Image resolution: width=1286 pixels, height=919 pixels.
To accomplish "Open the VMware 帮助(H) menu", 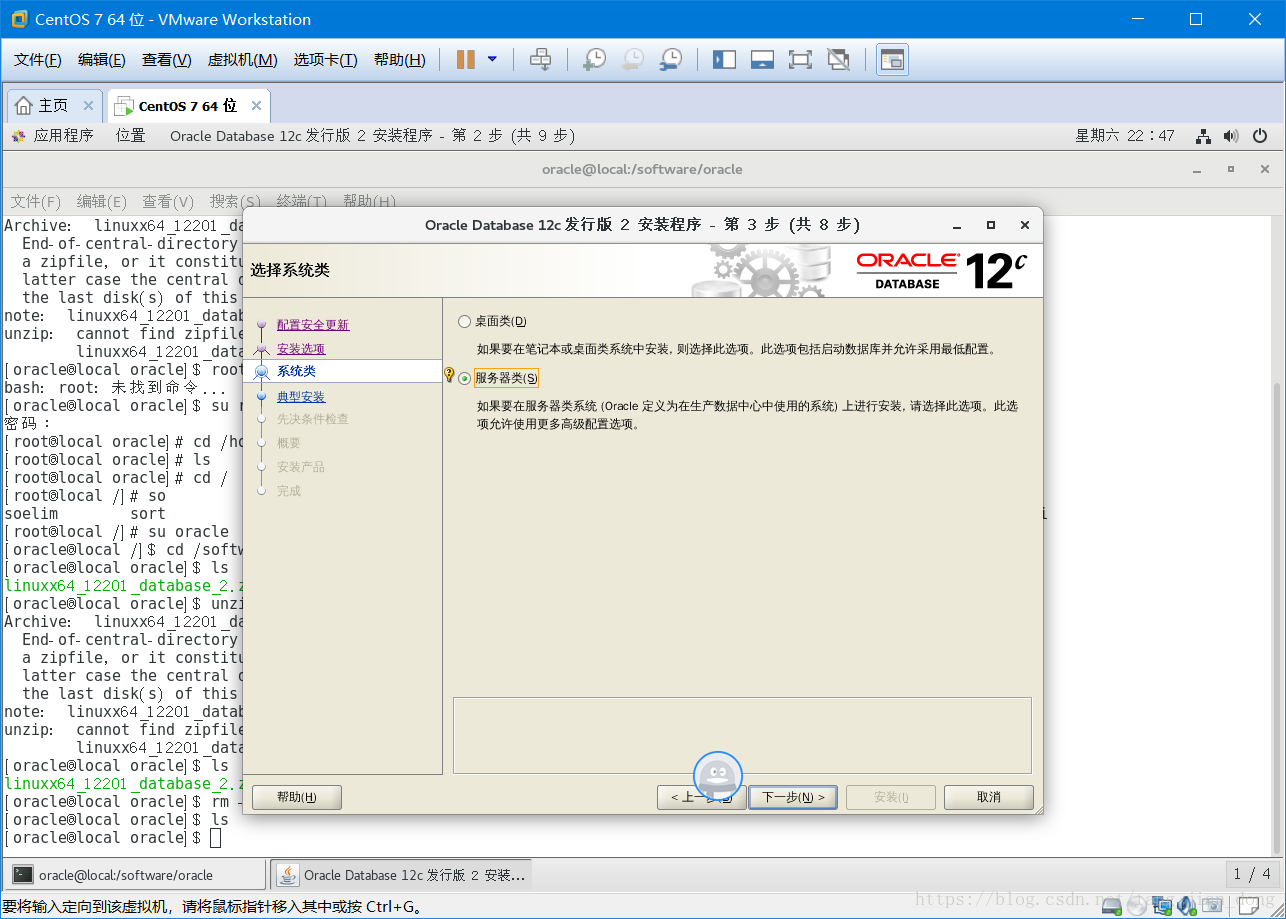I will (x=399, y=60).
